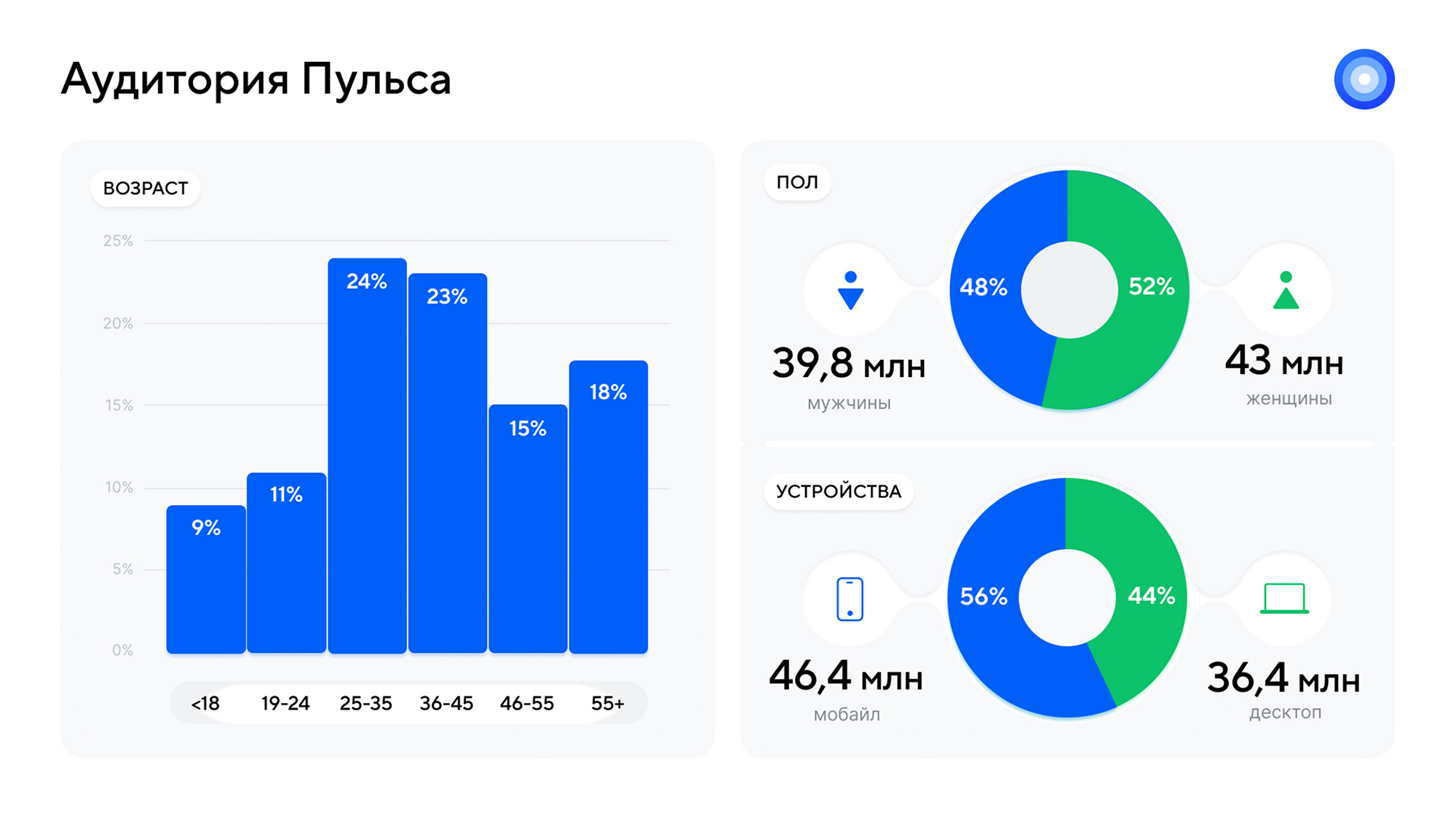Click the 24% bar for ages 25-35
The height and width of the screenshot is (818, 1456).
coord(367,456)
